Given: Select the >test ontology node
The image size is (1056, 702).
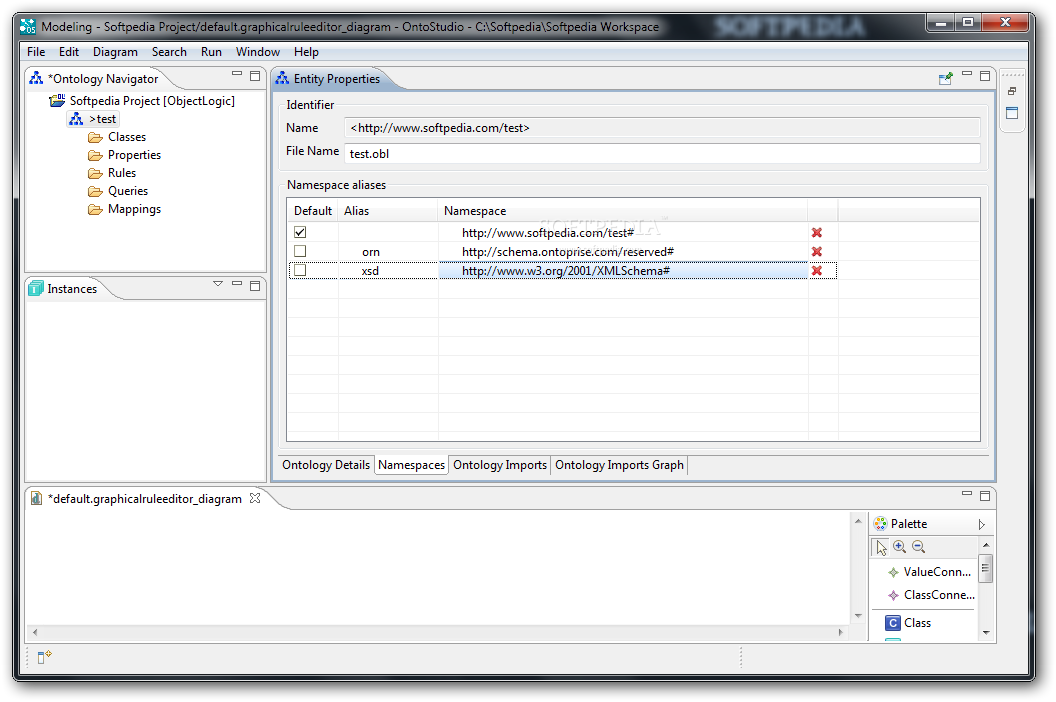Looking at the screenshot, I should [94, 119].
